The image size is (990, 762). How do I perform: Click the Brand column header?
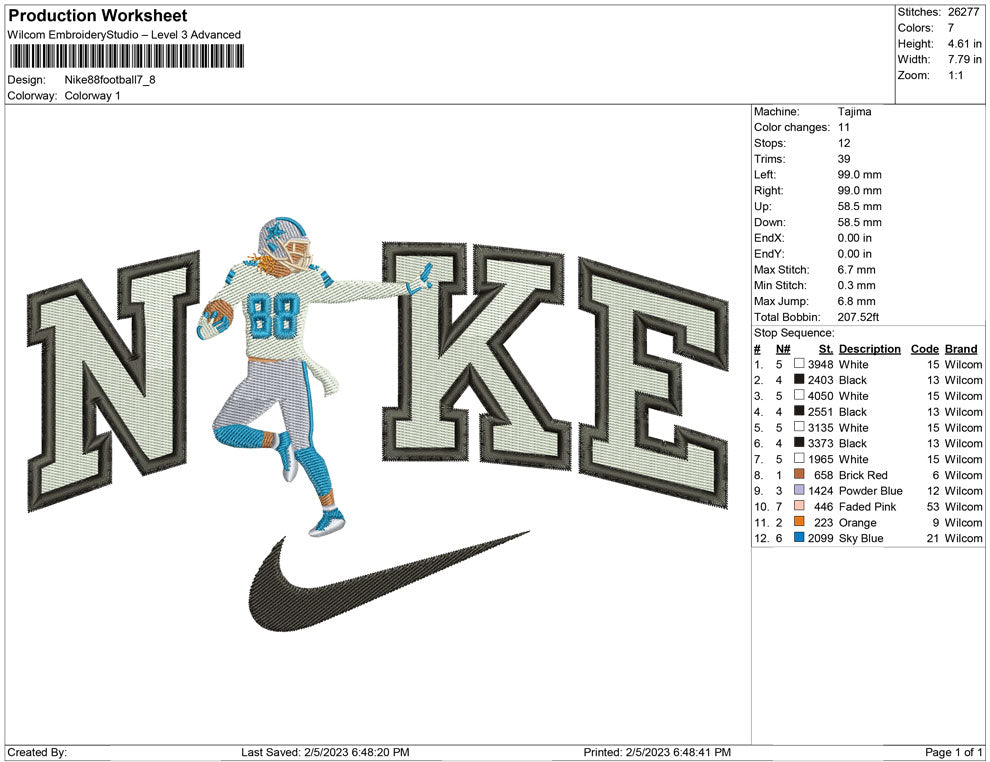pyautogui.click(x=961, y=348)
